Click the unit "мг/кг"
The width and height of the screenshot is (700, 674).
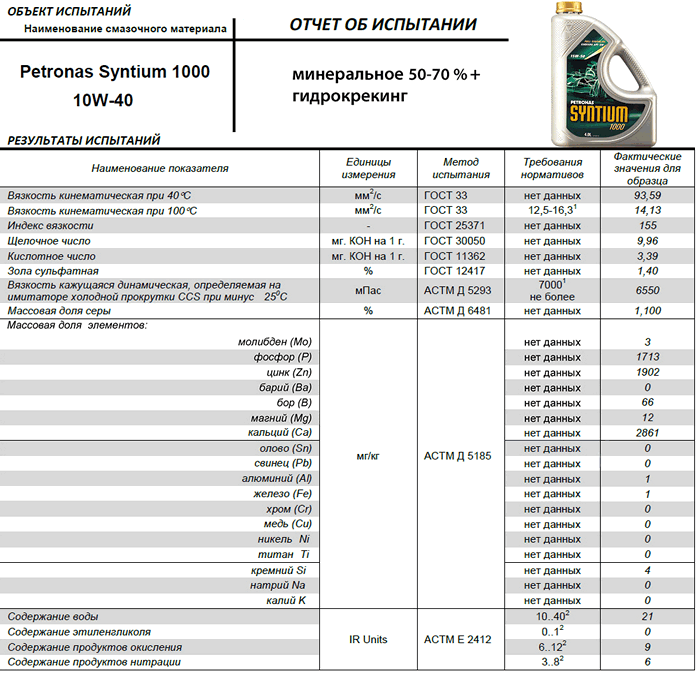pyautogui.click(x=368, y=456)
